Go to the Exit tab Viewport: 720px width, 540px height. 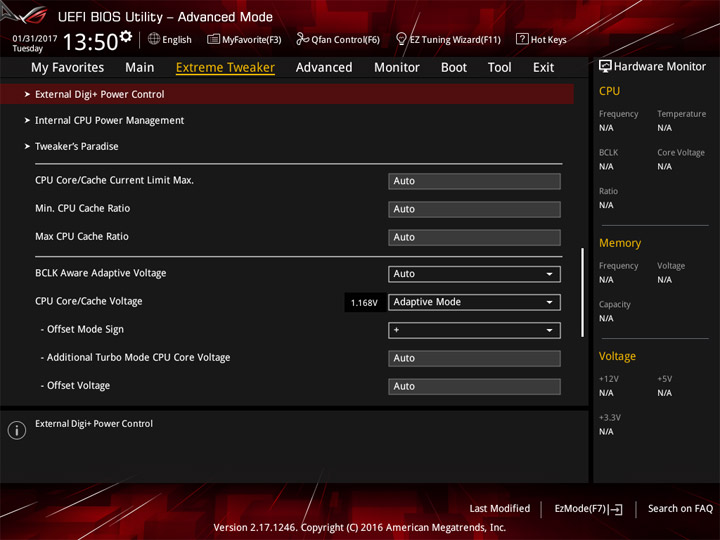[543, 68]
